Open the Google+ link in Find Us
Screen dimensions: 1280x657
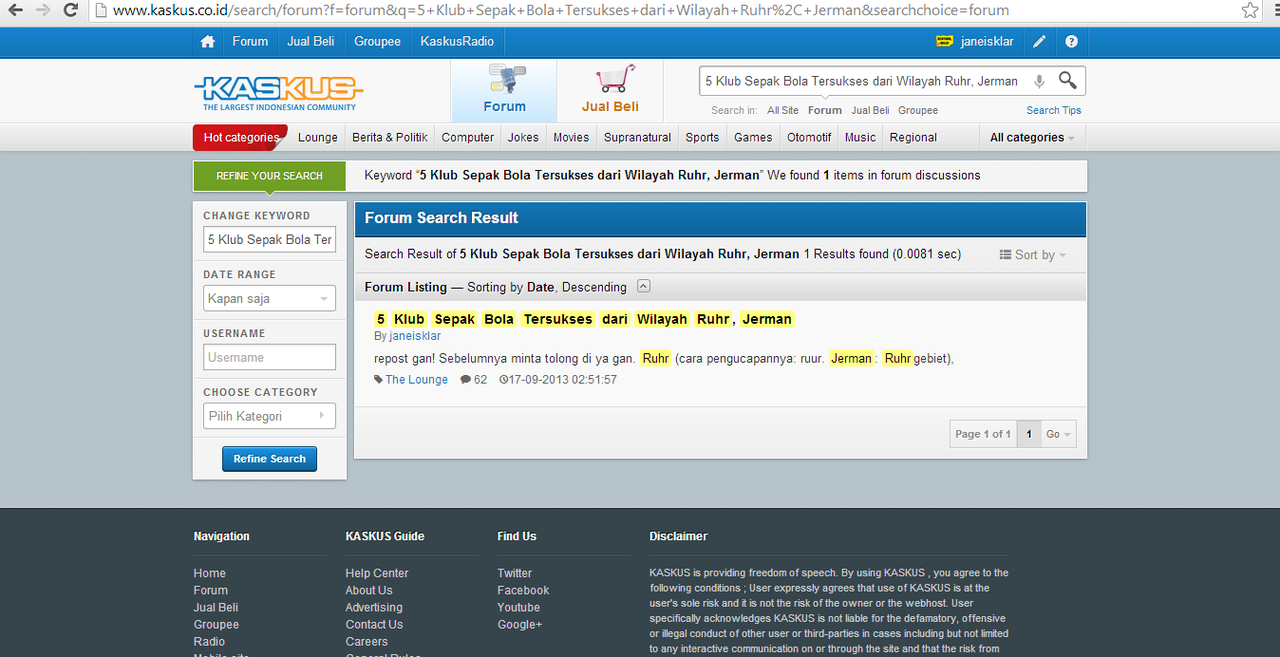point(520,624)
